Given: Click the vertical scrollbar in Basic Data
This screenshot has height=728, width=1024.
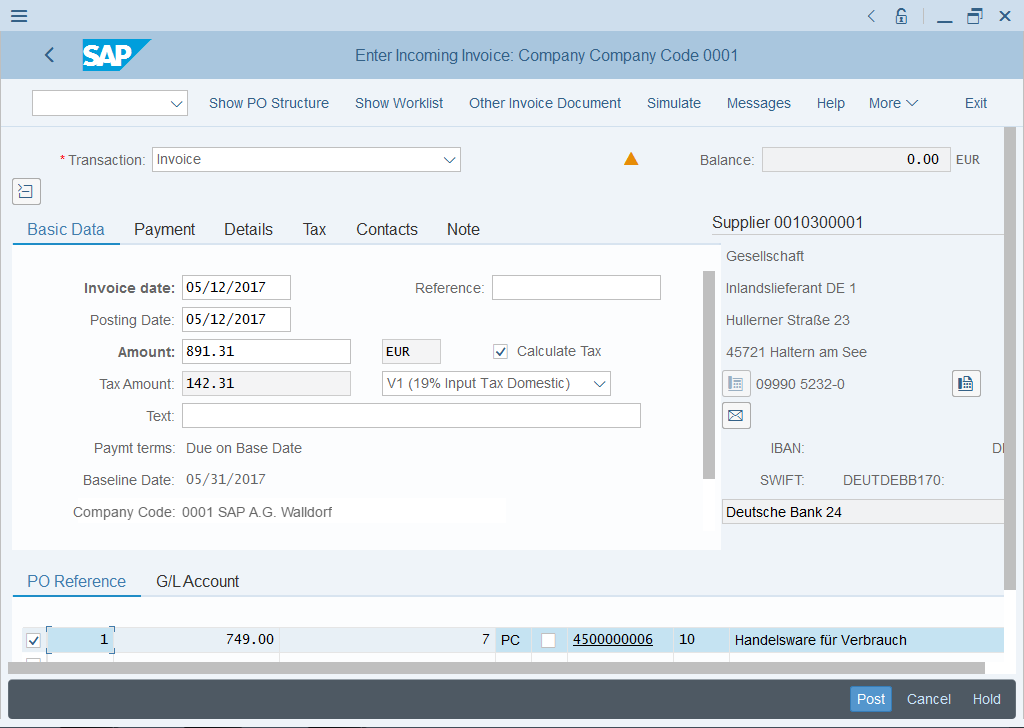Looking at the screenshot, I should click(709, 375).
